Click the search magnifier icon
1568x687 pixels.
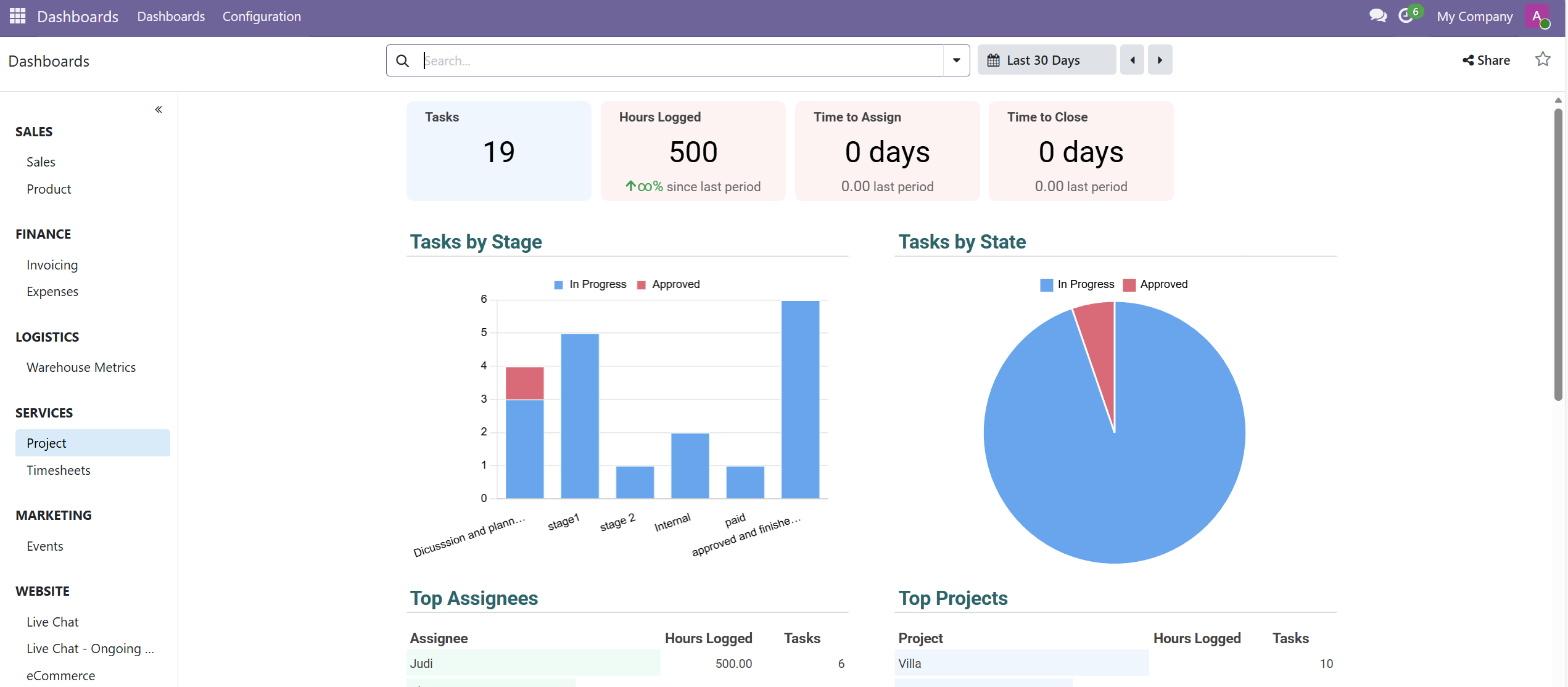coord(402,60)
